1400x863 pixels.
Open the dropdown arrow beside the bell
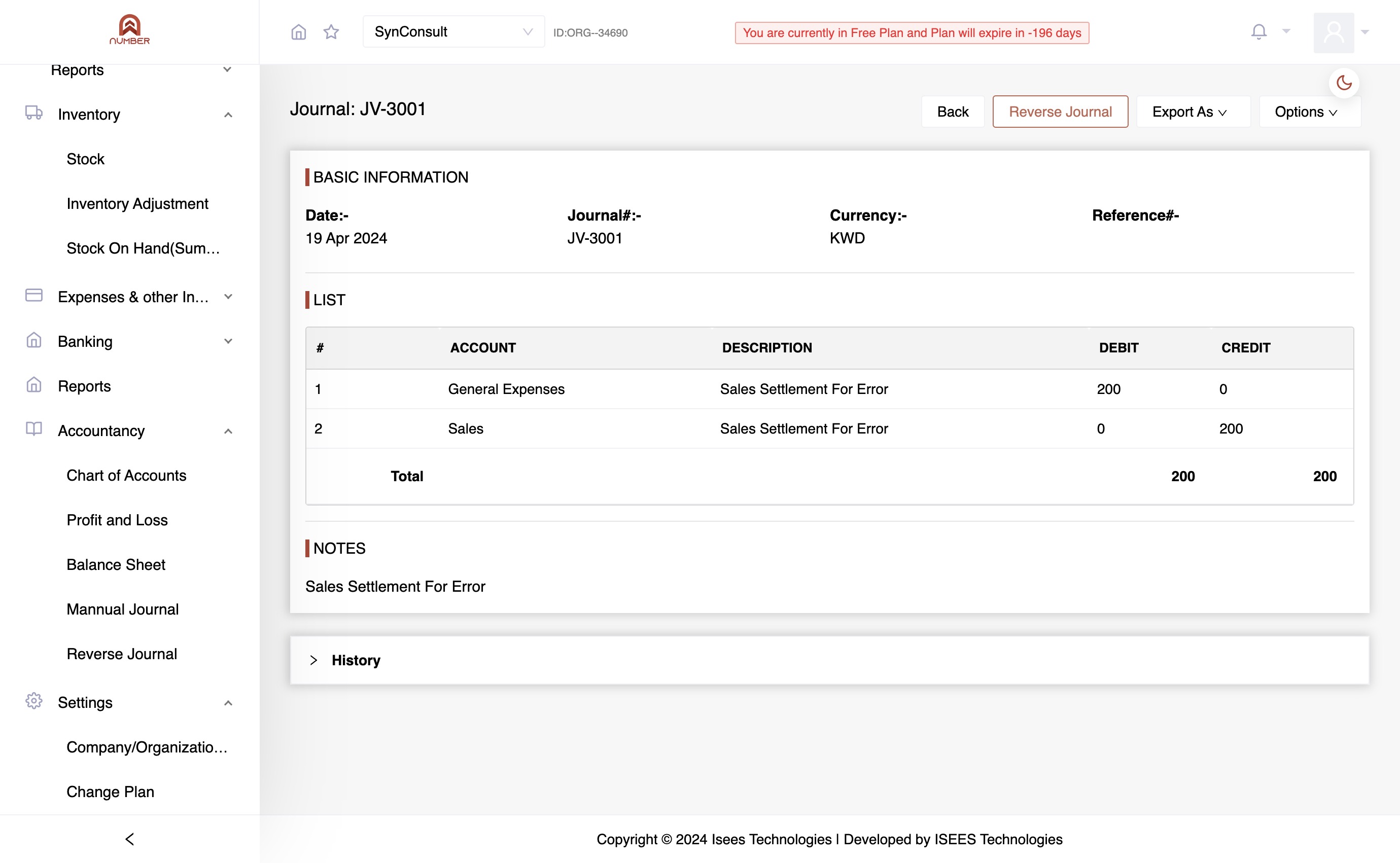[x=1286, y=31]
